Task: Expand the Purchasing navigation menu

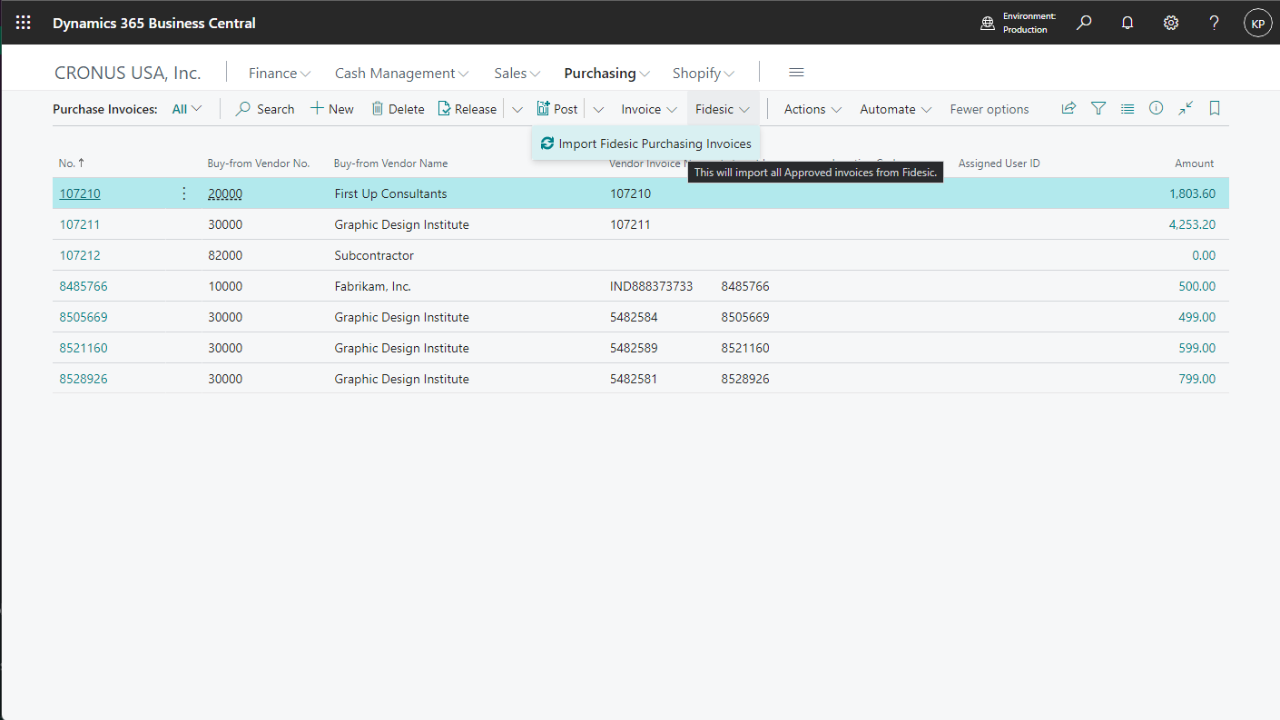Action: [607, 73]
